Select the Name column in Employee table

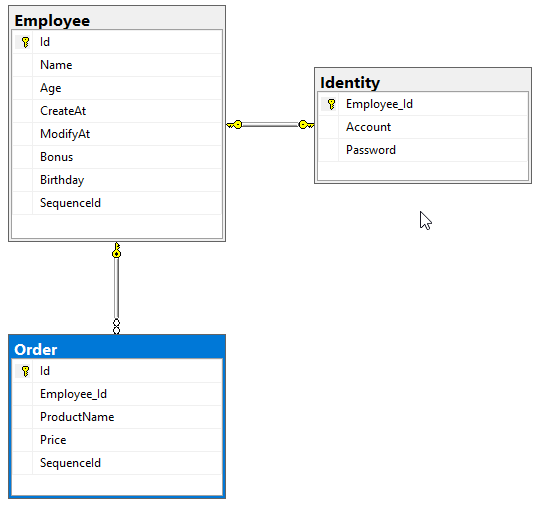[x=117, y=65]
